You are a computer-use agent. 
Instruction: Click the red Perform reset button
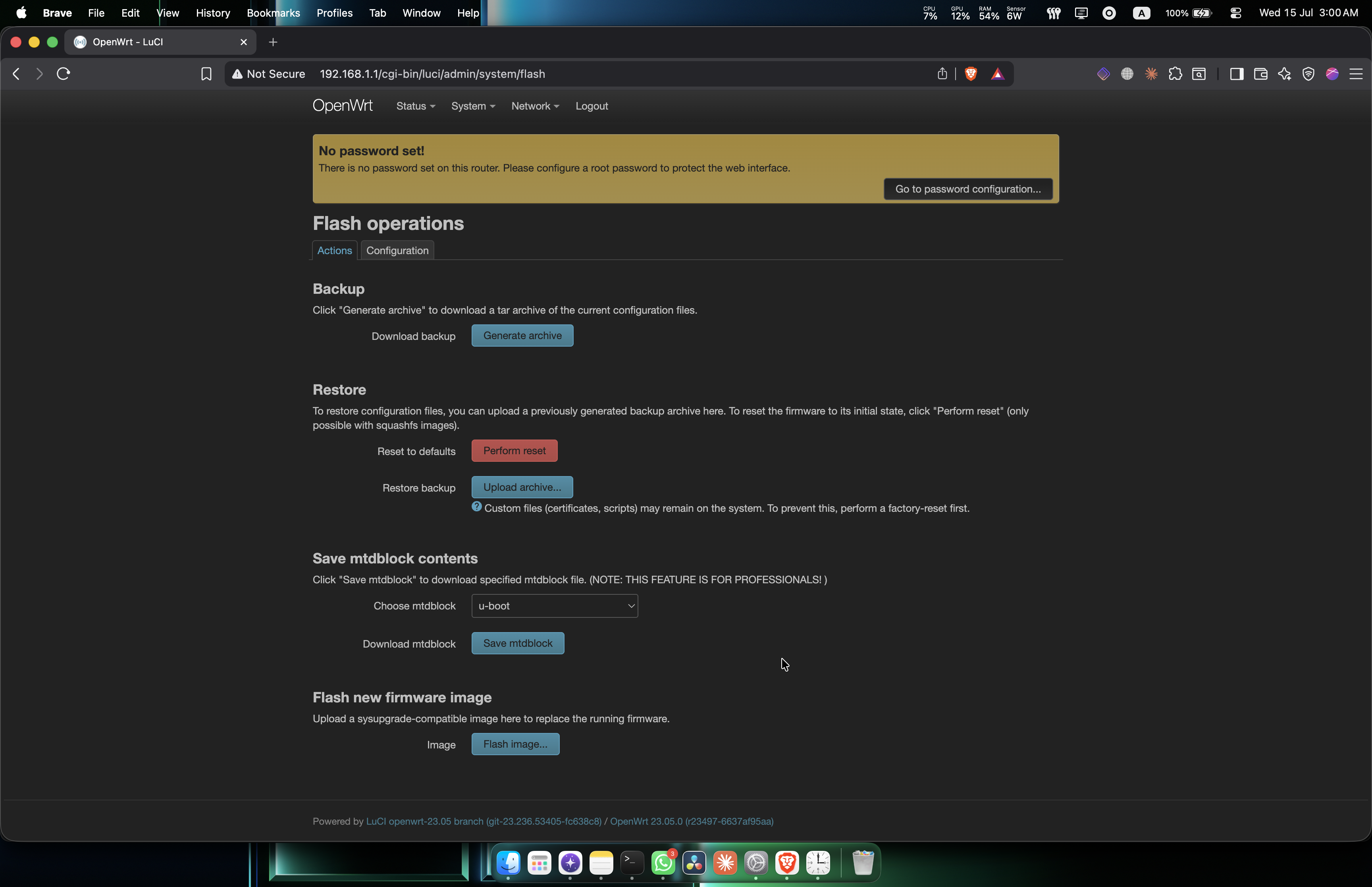514,451
